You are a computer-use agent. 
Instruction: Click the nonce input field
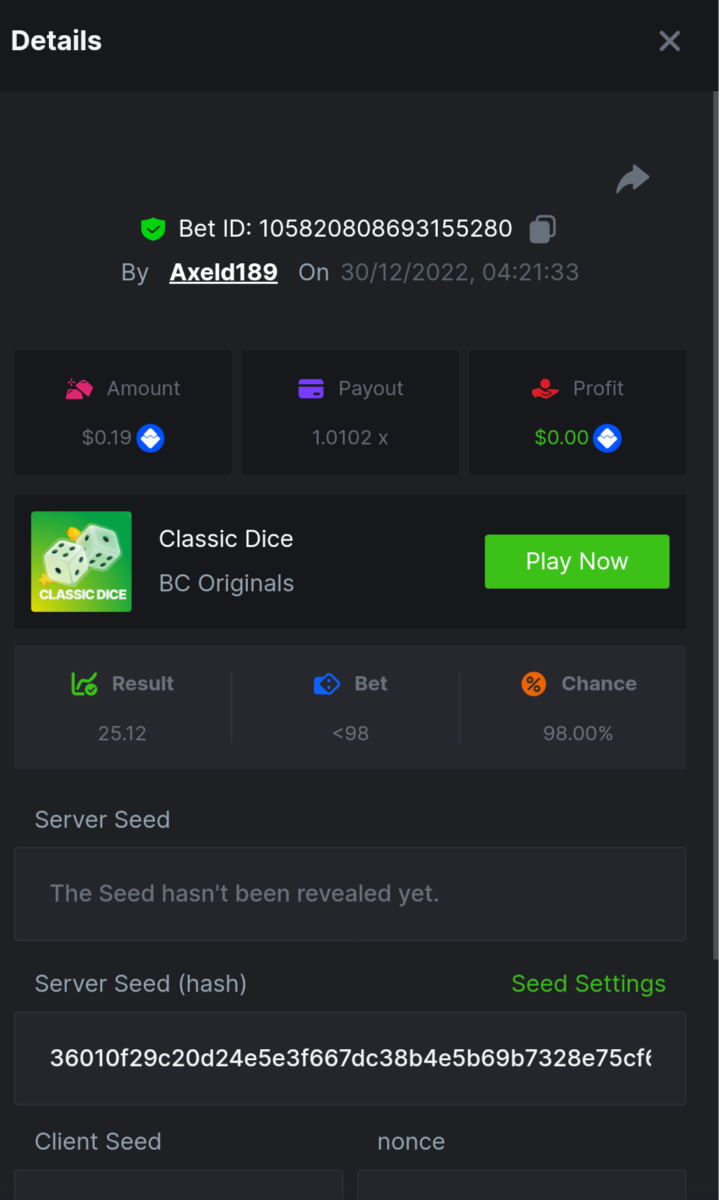(x=521, y=1186)
